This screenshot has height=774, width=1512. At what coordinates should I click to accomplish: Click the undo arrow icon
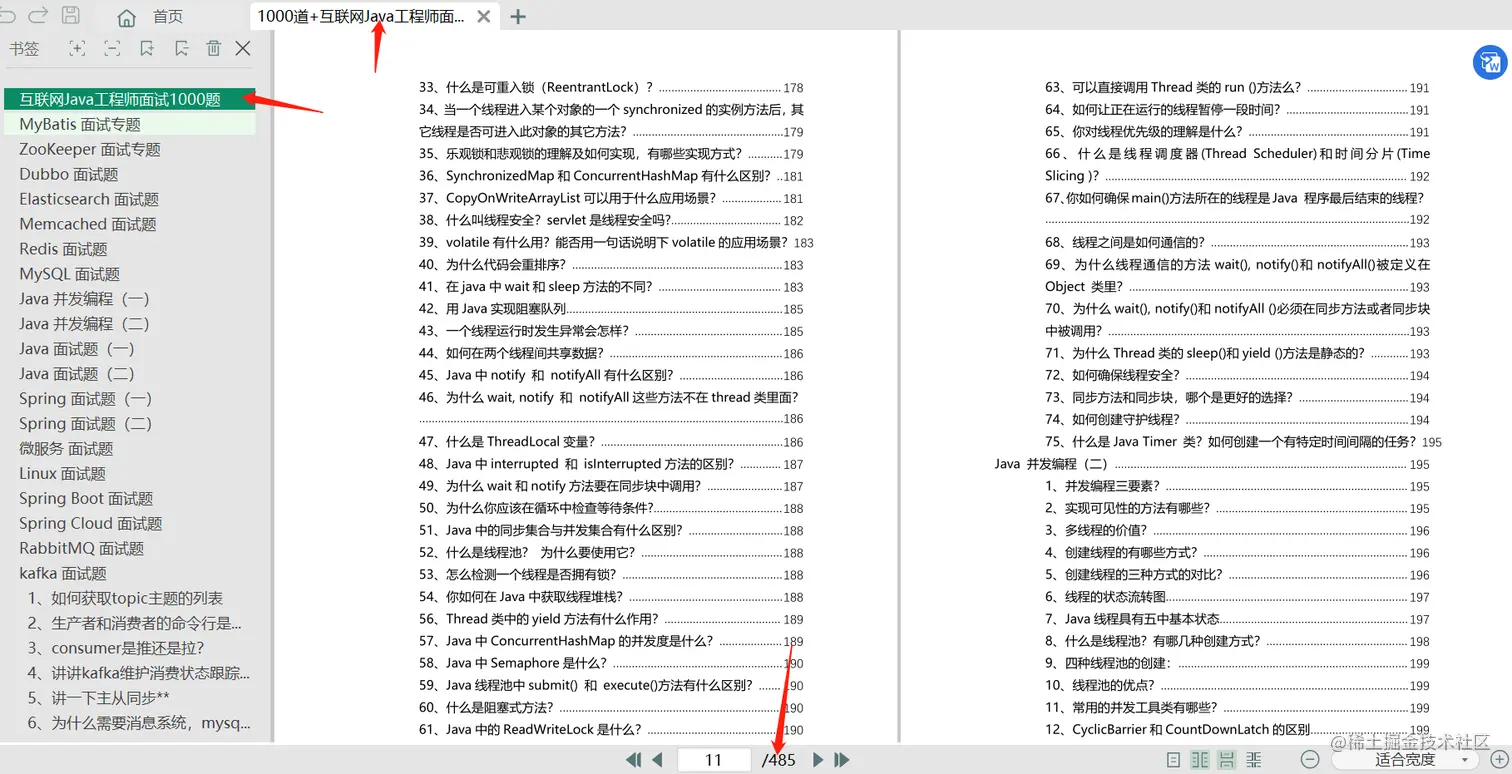[x=10, y=15]
